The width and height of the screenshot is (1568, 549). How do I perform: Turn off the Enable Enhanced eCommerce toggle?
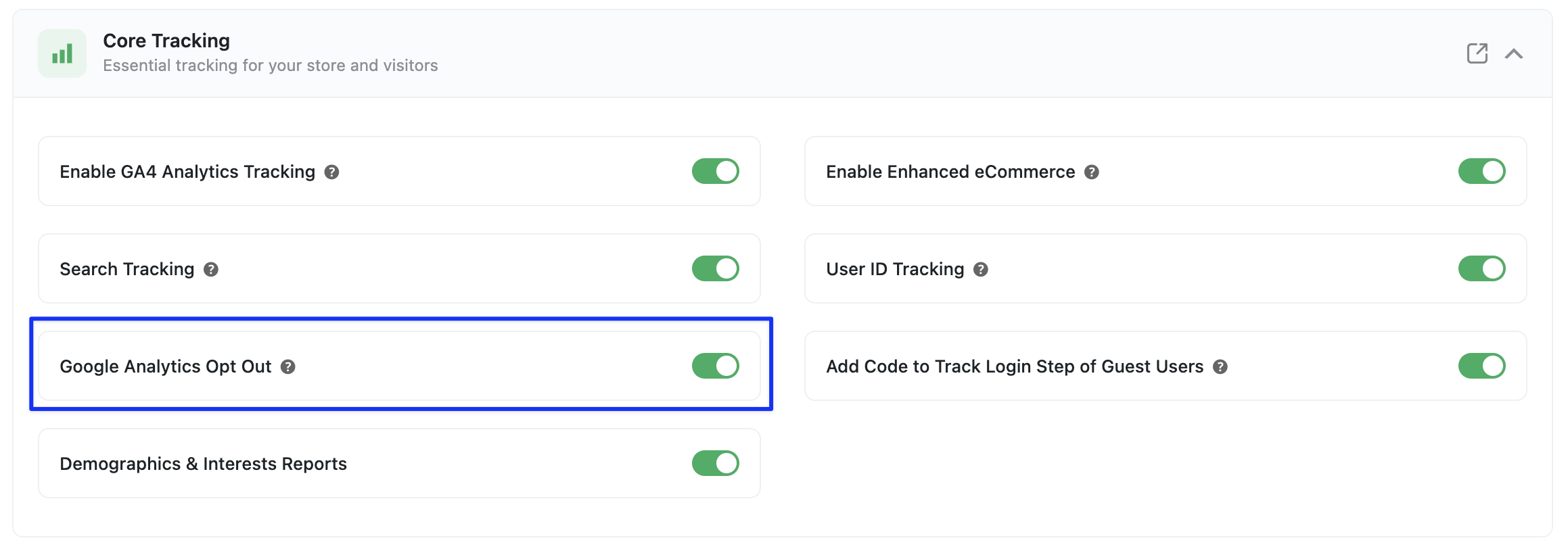pos(1482,171)
